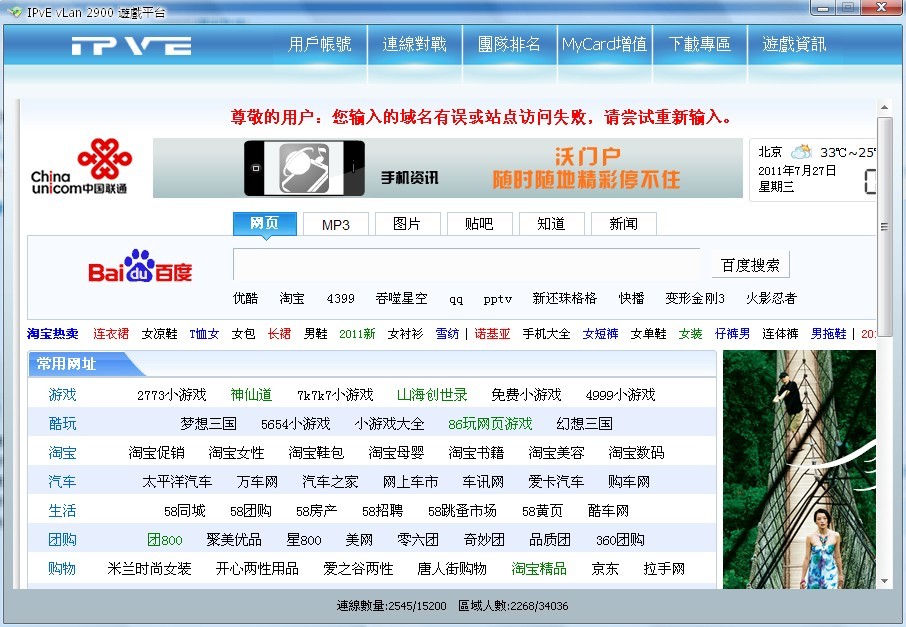Open the 用戶帳號 menu
906x627 pixels.
(x=320, y=44)
